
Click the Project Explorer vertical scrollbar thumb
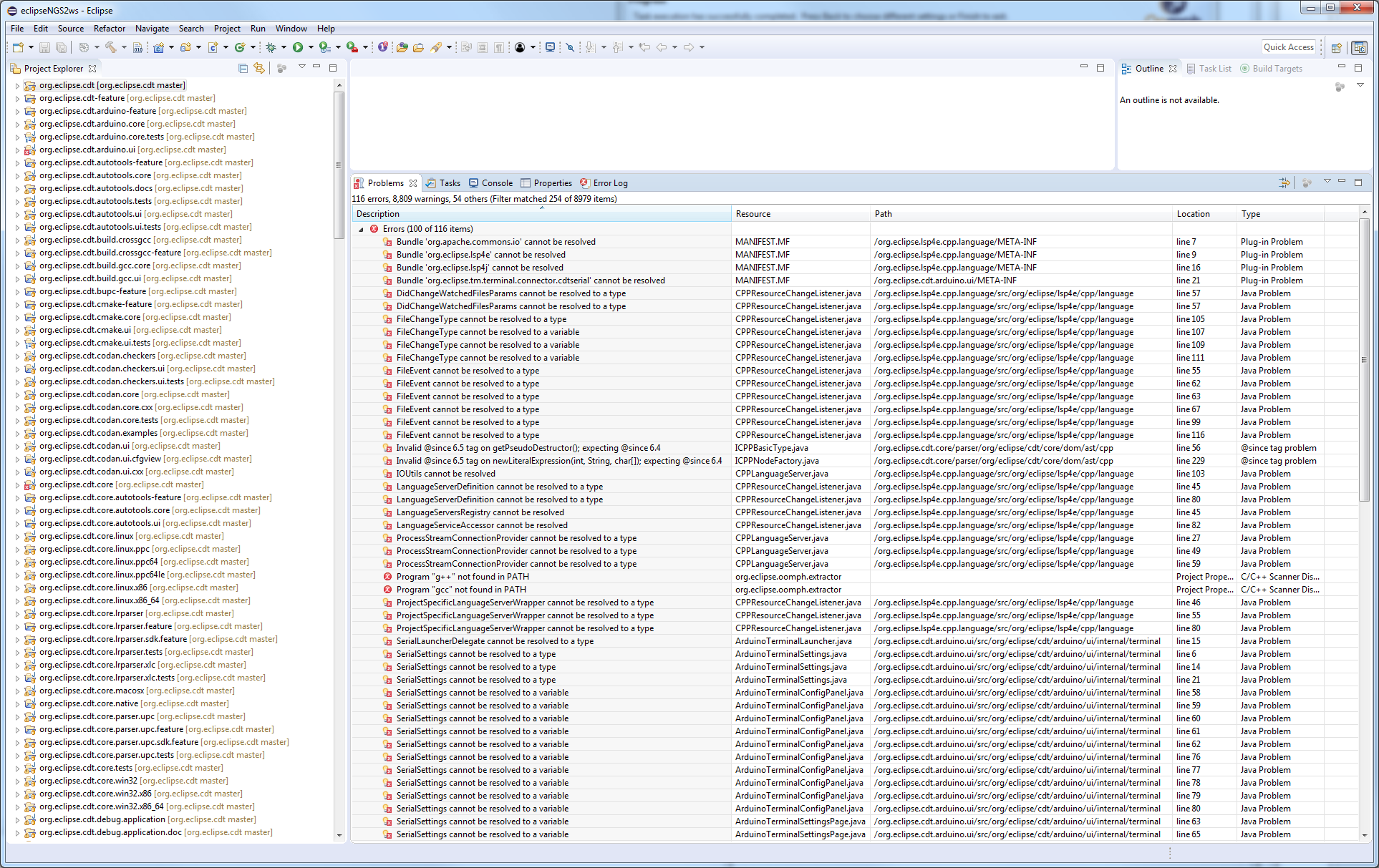339,165
